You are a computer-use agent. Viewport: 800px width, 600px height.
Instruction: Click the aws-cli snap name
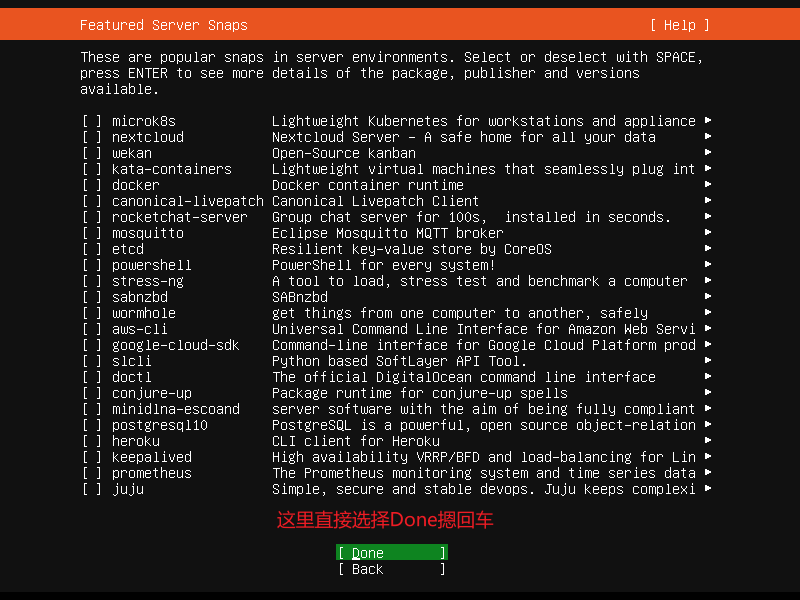[x=140, y=329]
